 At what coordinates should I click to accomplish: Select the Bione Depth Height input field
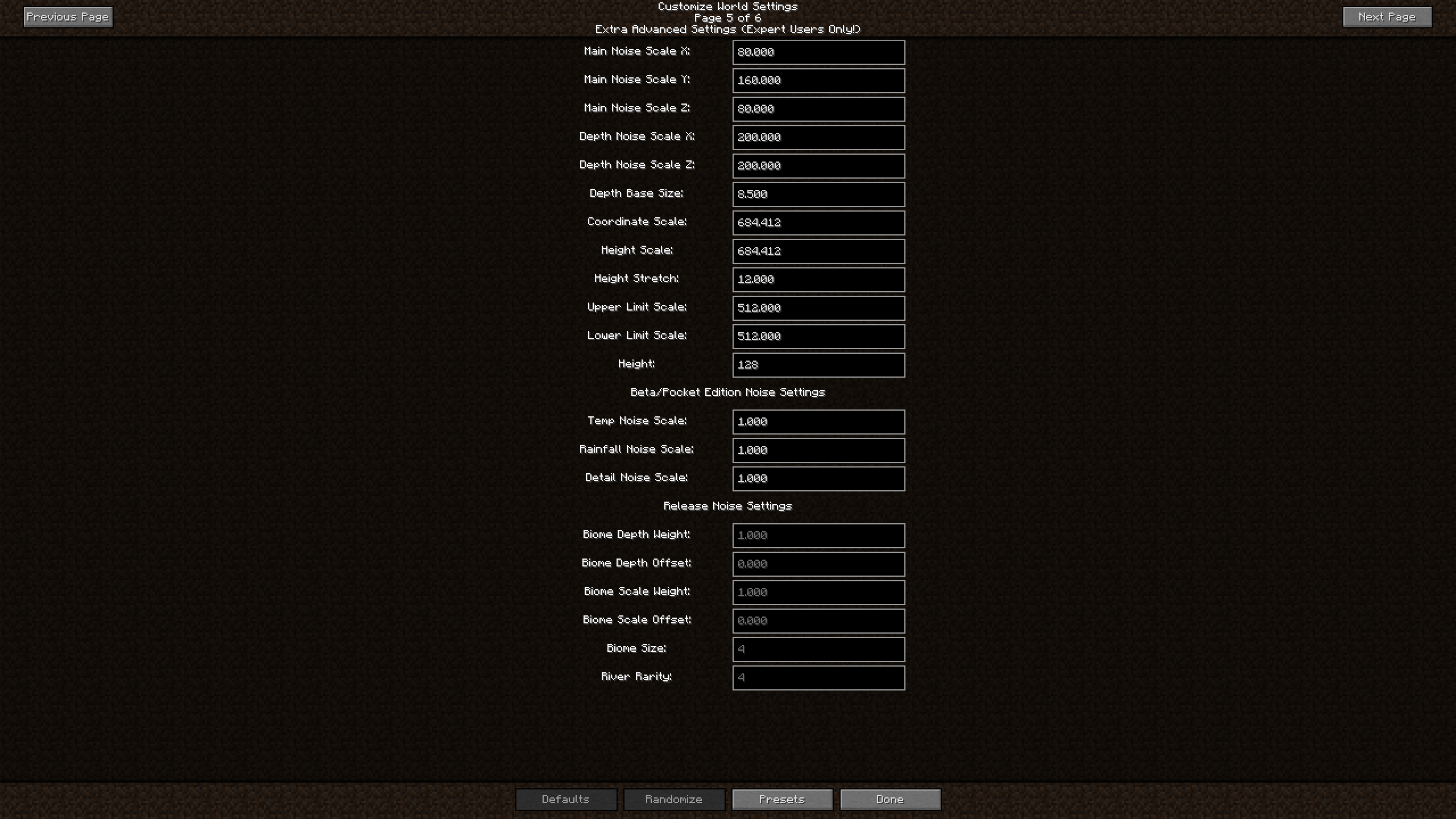(818, 535)
